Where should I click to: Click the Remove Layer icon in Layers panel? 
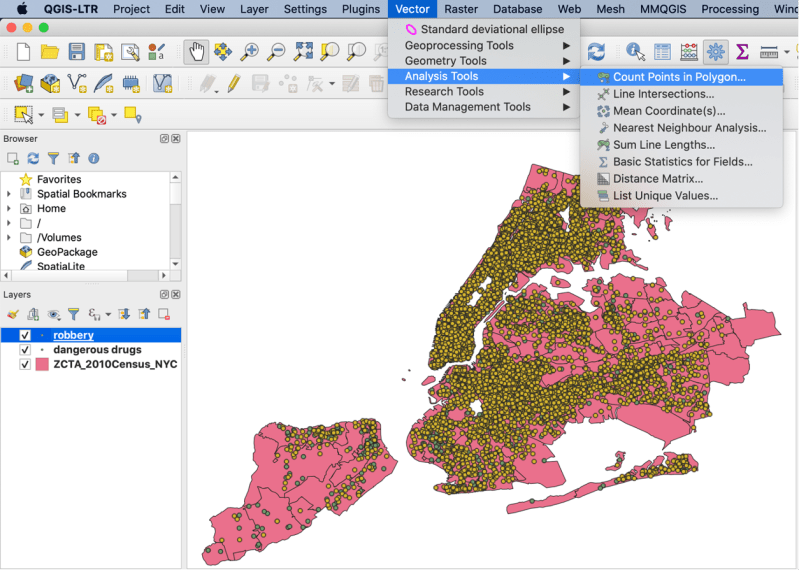tap(164, 314)
